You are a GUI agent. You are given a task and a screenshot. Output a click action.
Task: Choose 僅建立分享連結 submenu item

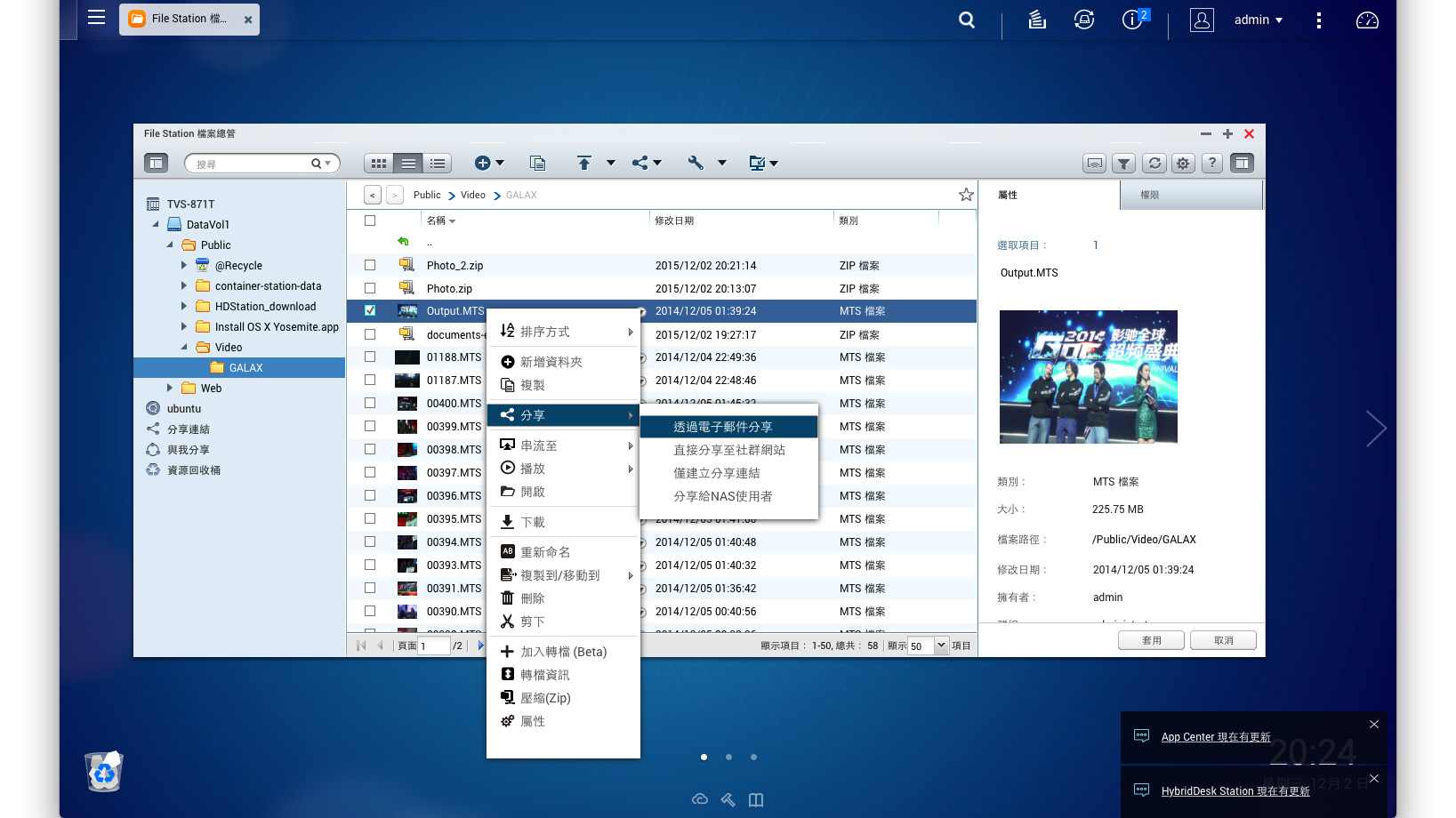728,473
